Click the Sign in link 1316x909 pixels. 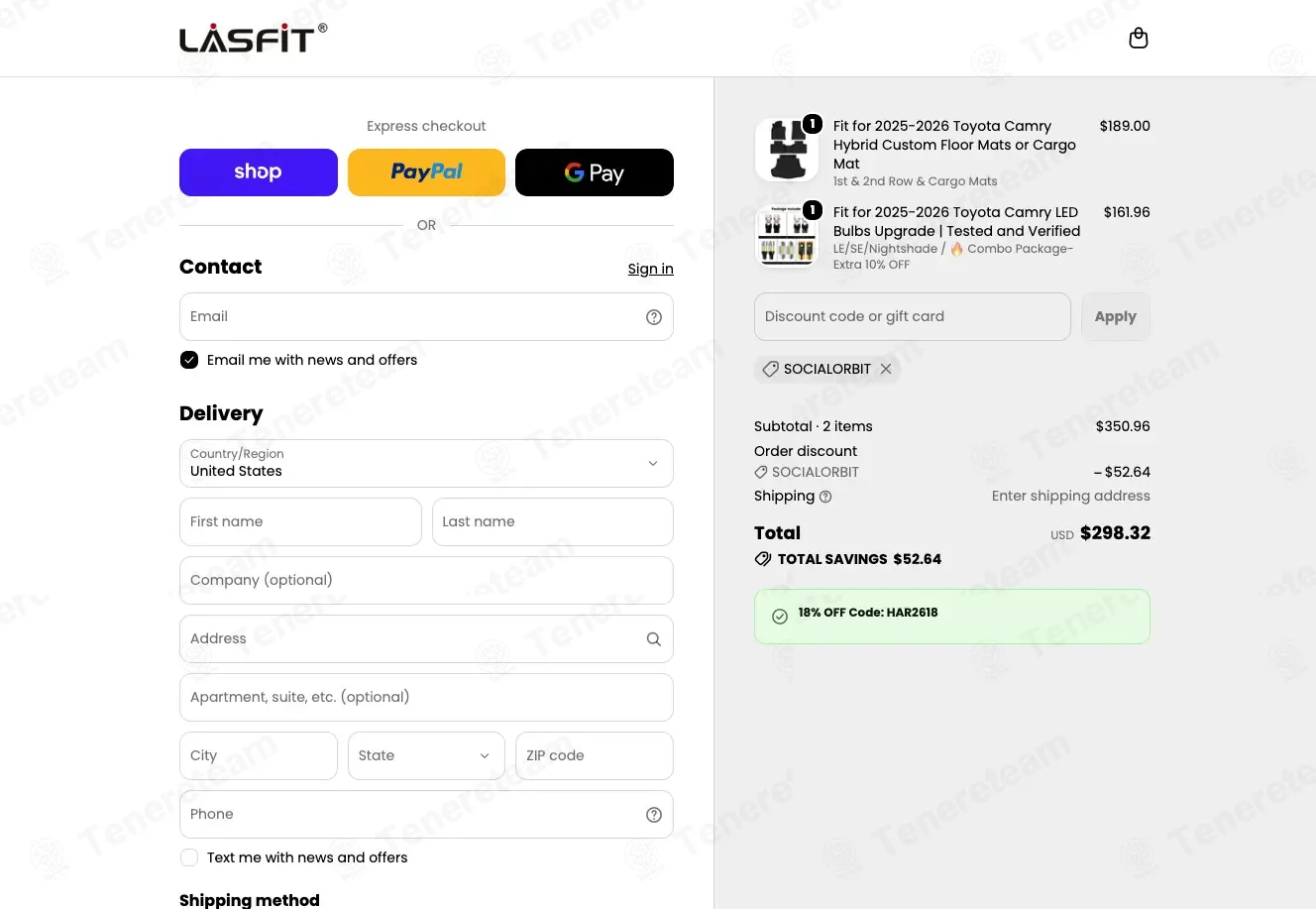650,269
